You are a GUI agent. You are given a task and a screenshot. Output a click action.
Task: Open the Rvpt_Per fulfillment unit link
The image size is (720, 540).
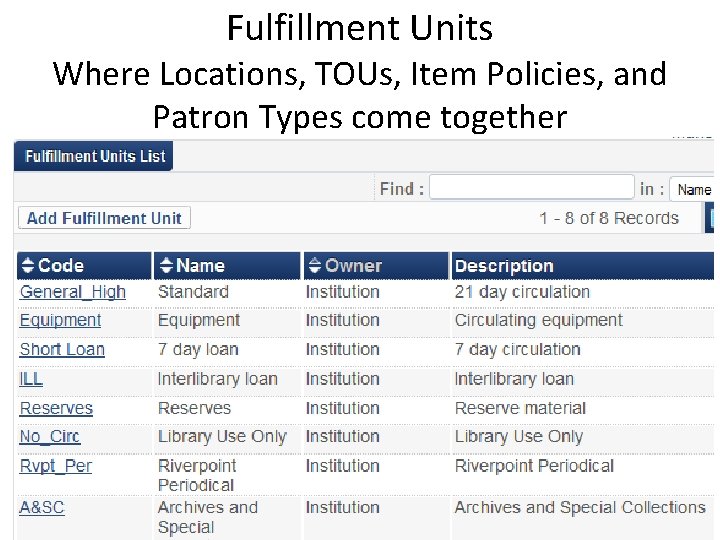pyautogui.click(x=56, y=466)
